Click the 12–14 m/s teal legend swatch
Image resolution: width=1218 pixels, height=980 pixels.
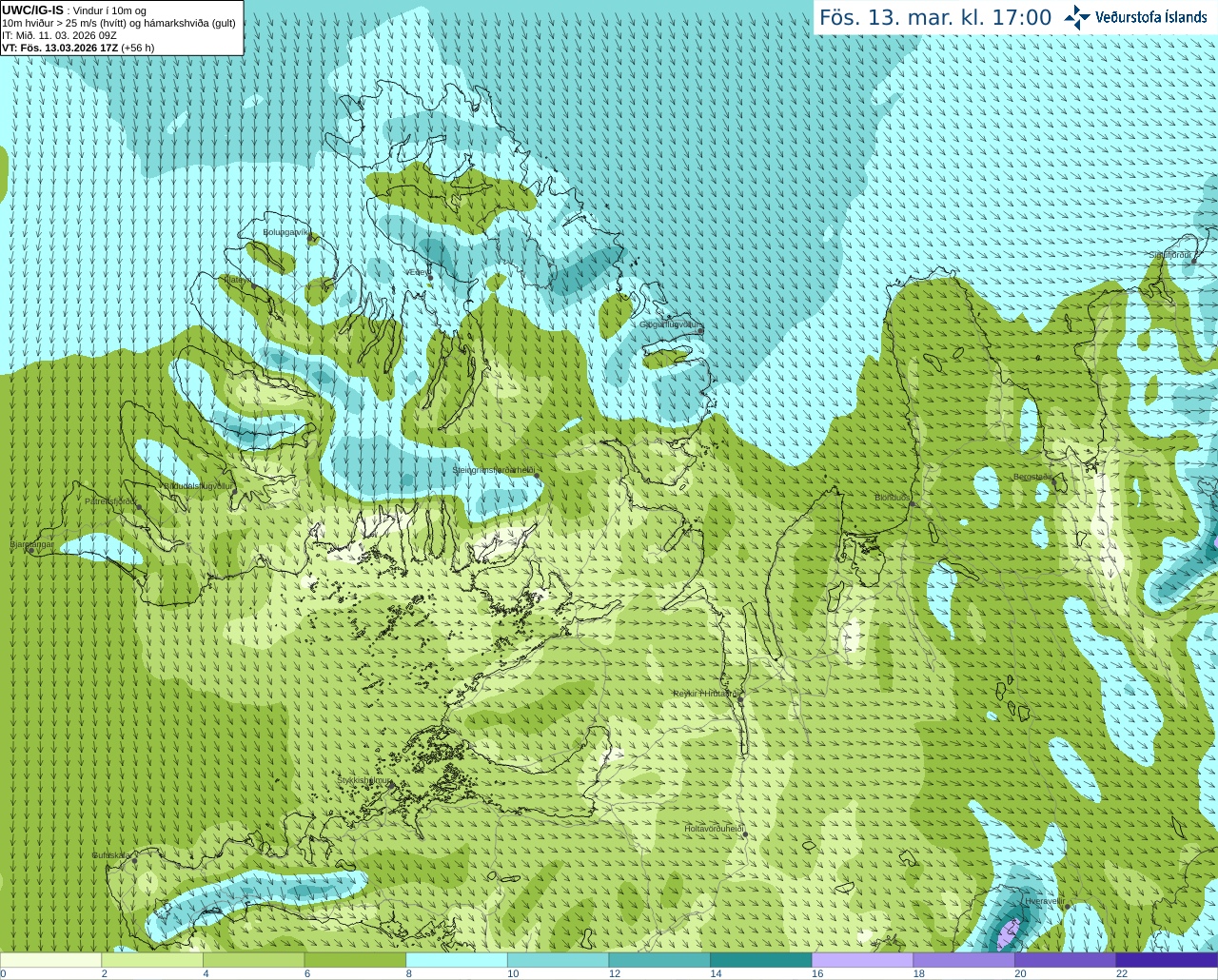(659, 960)
